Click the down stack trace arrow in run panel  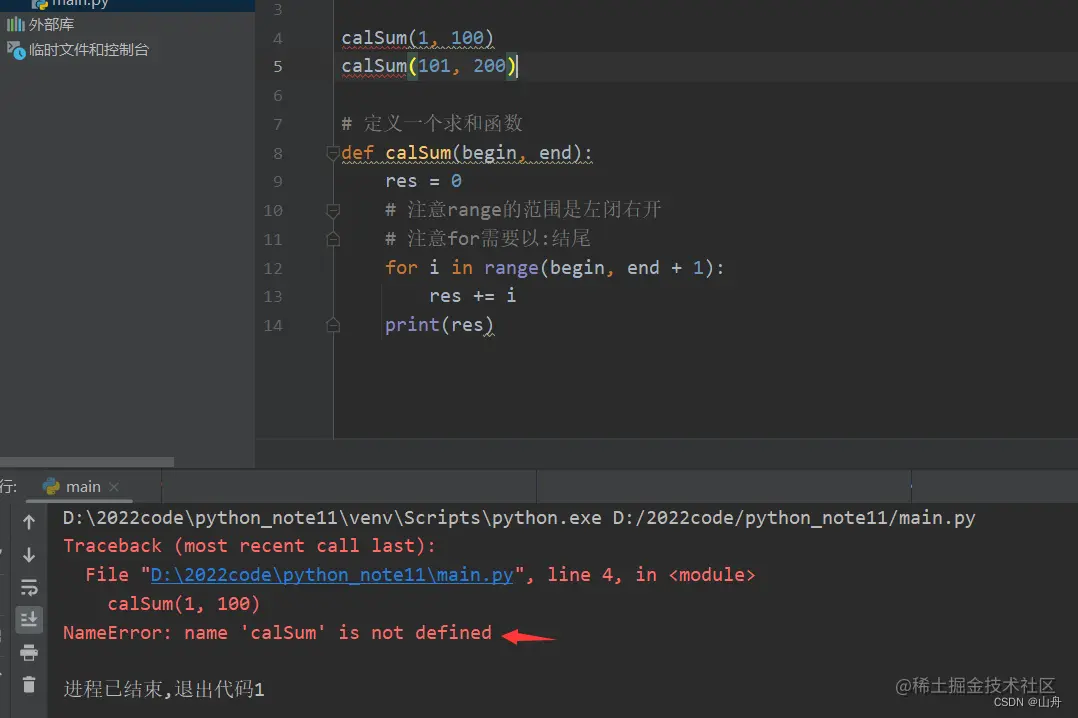(x=29, y=555)
